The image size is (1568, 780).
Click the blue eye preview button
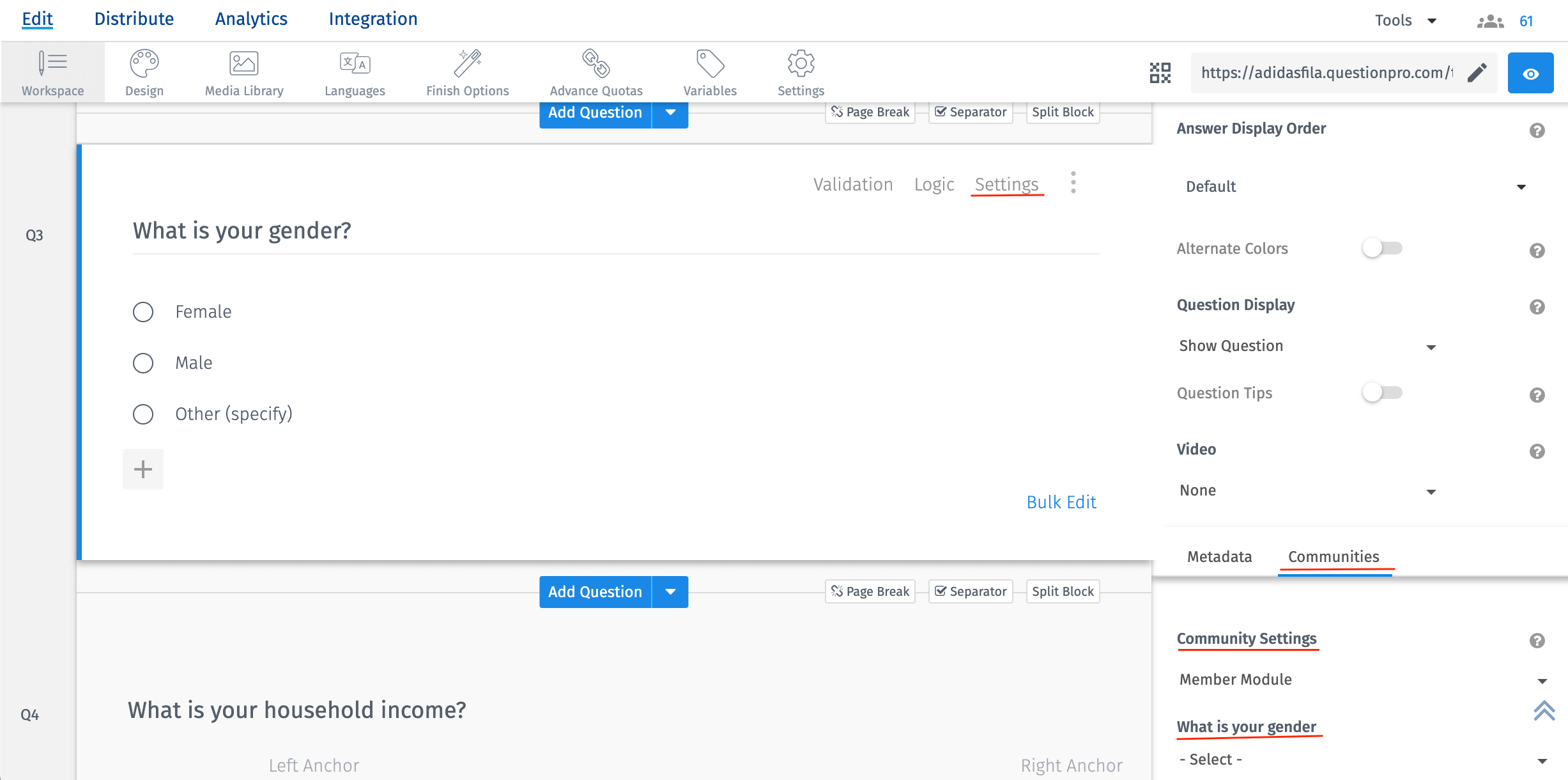pos(1530,74)
